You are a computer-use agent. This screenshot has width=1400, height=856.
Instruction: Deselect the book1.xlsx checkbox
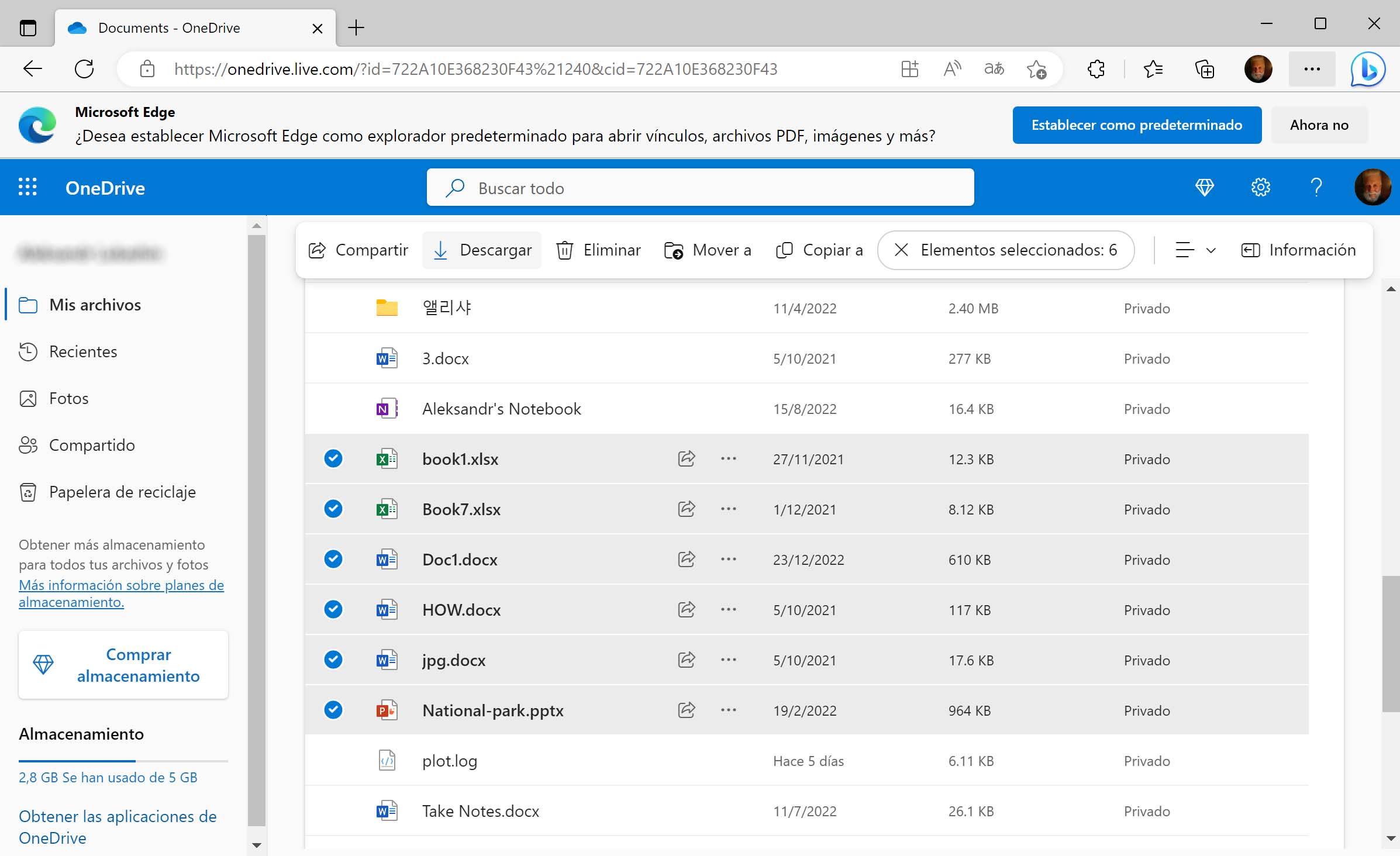pyautogui.click(x=333, y=458)
